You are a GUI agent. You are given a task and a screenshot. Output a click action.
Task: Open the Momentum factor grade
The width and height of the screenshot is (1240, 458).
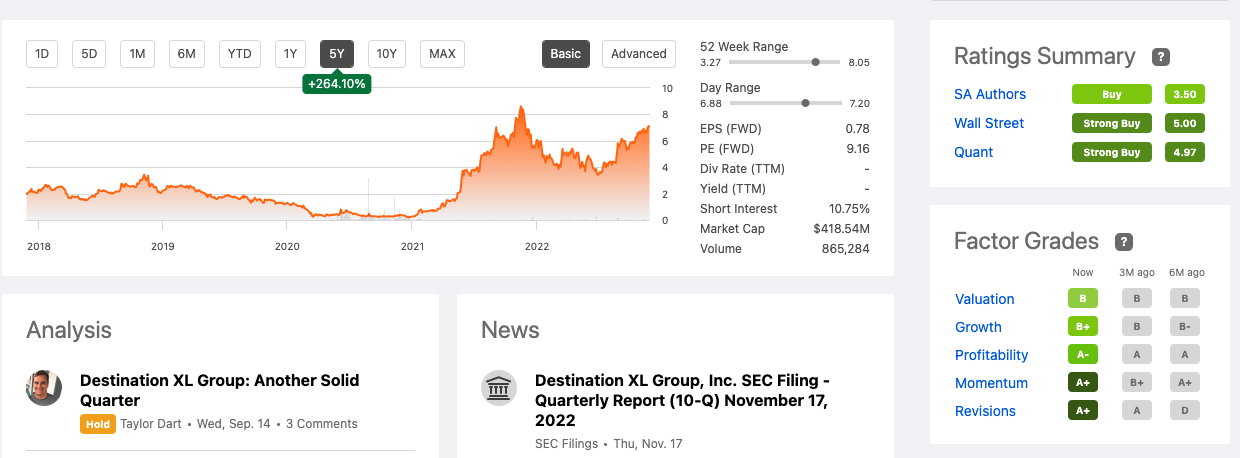991,383
